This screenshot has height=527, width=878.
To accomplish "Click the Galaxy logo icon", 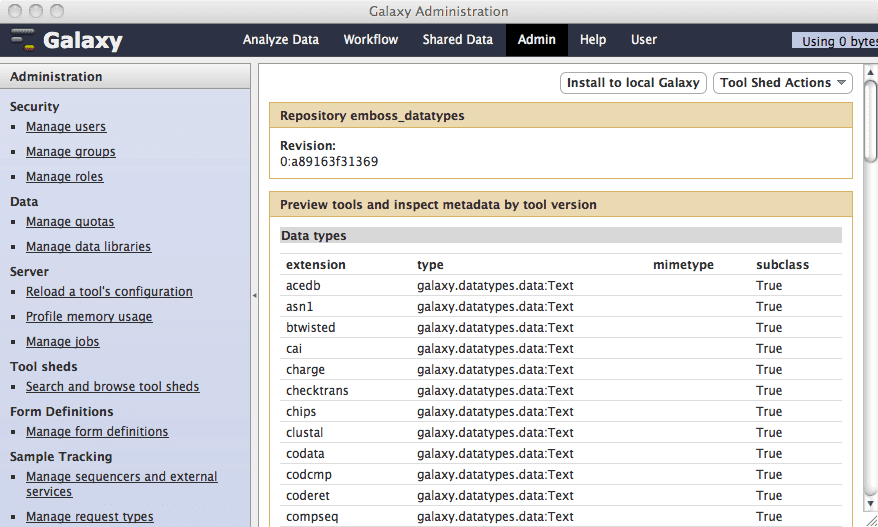I will click(x=23, y=40).
